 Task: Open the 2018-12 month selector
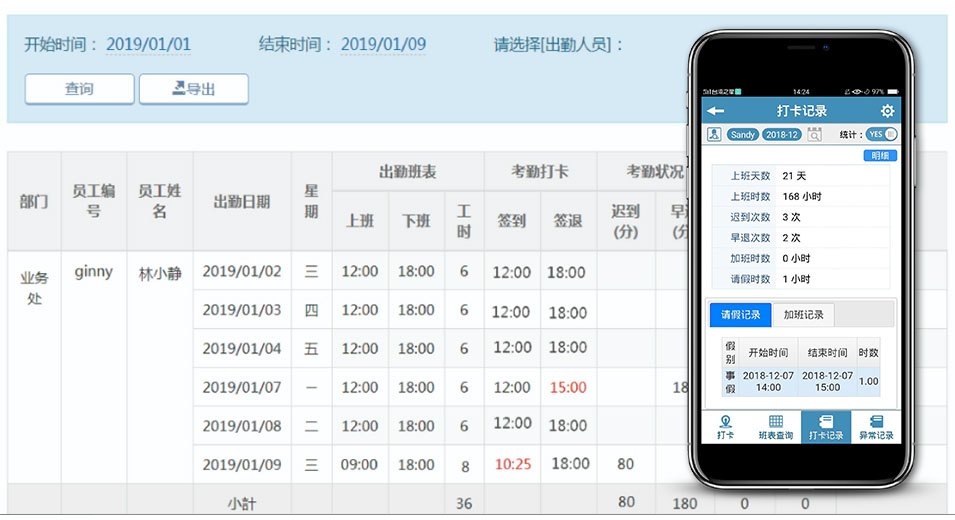click(x=782, y=134)
